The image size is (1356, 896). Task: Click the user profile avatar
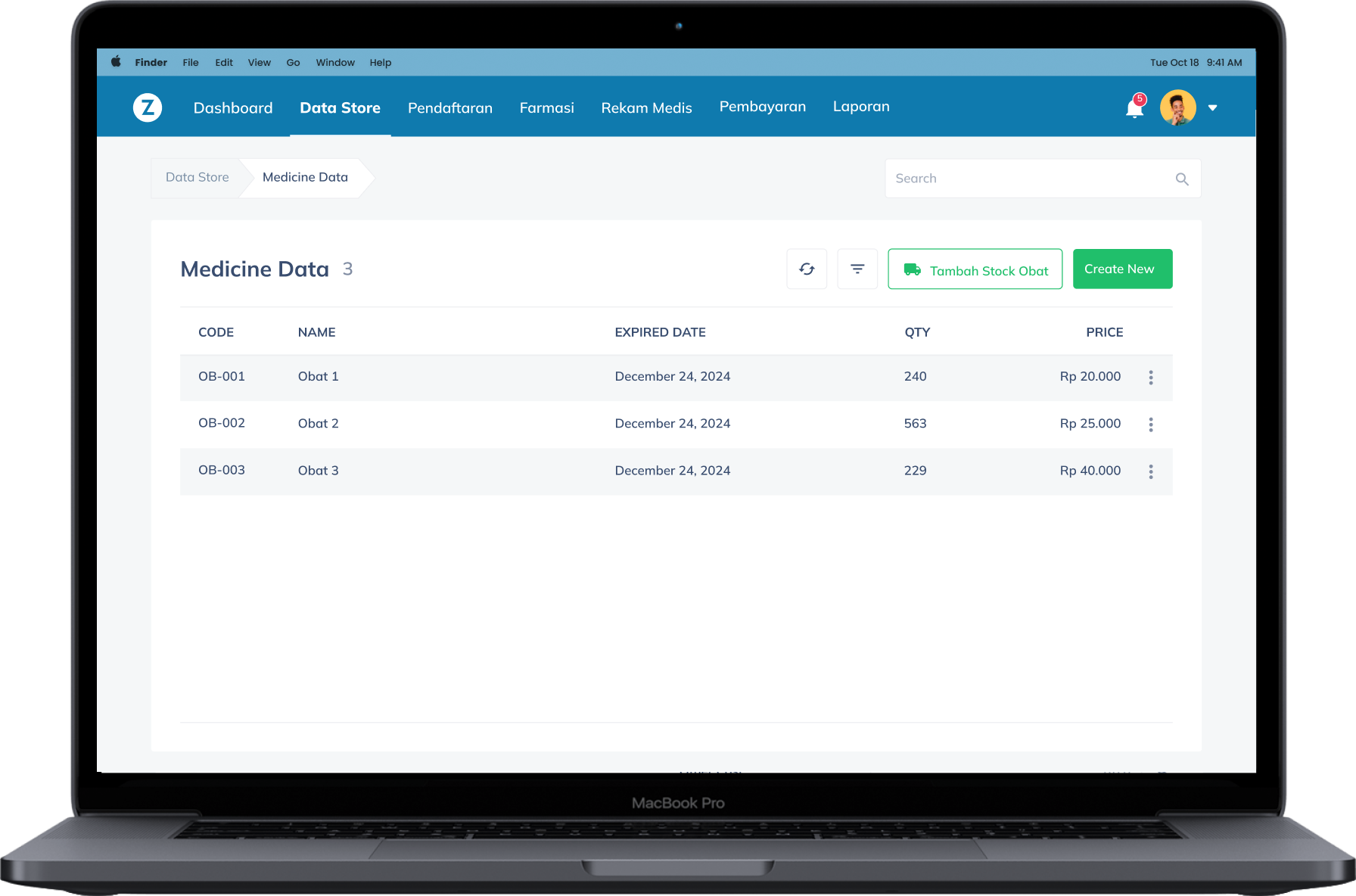[1177, 107]
